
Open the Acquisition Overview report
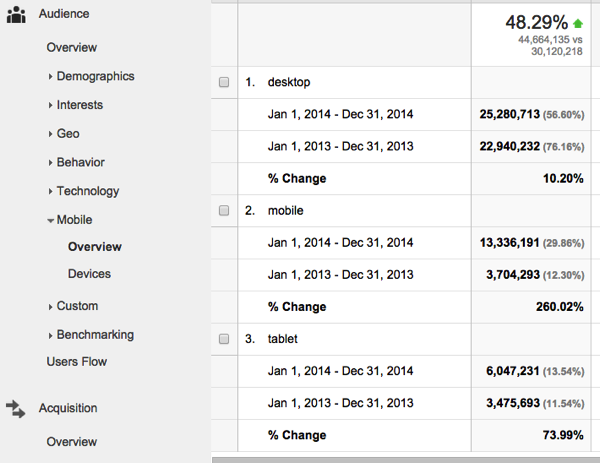72,442
